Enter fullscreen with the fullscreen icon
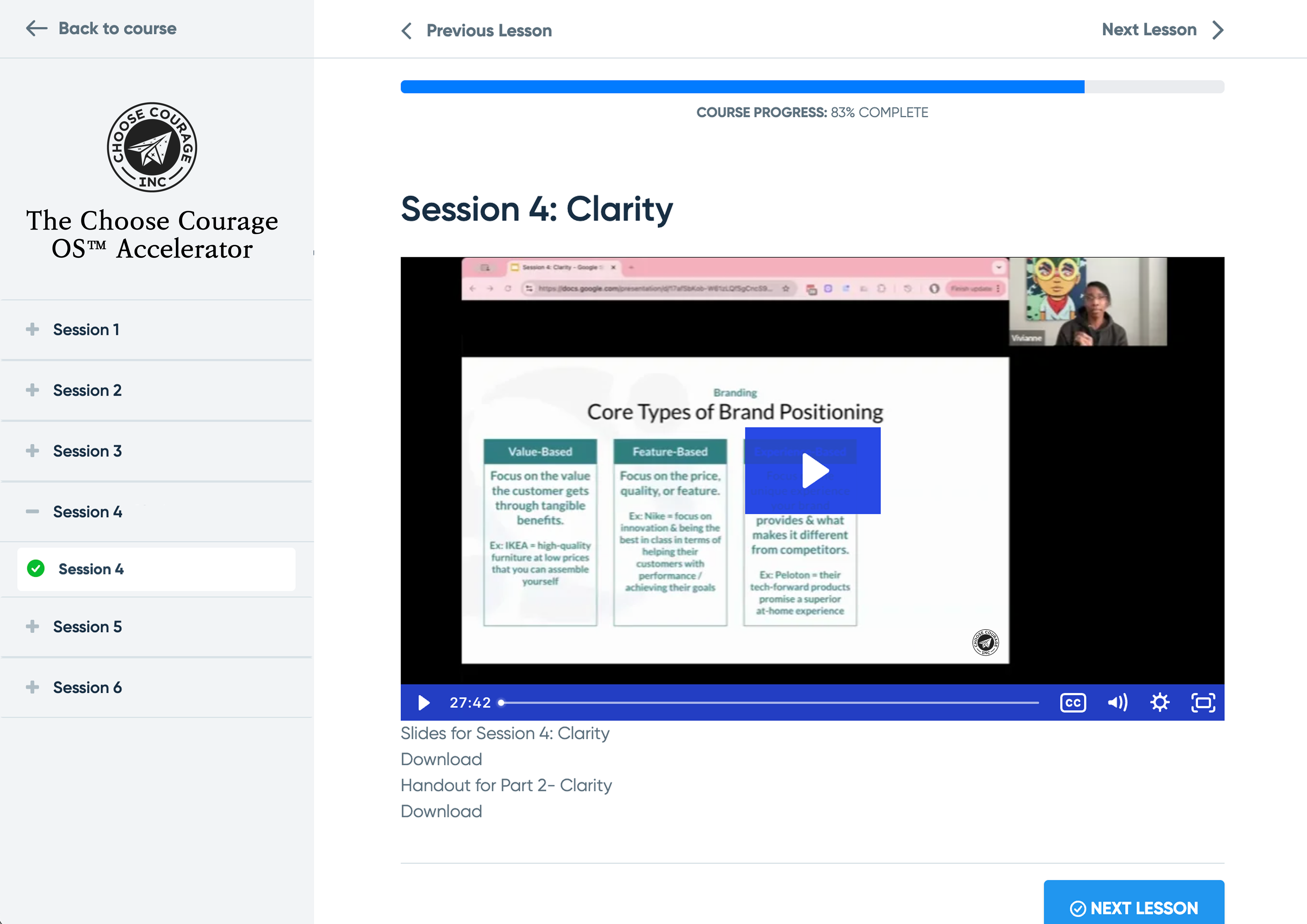Screen dimensions: 1307x924 click(x=1203, y=703)
